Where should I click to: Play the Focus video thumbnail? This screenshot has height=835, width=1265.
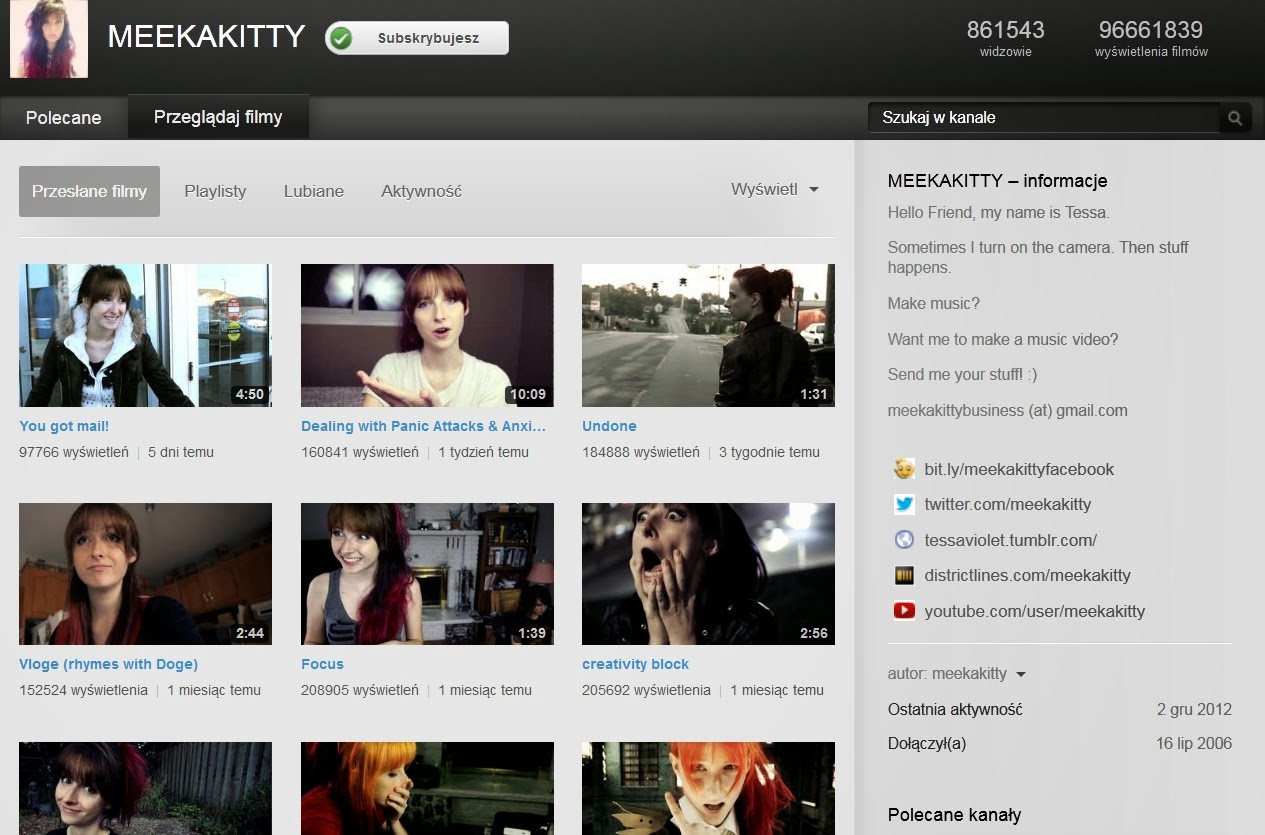427,574
